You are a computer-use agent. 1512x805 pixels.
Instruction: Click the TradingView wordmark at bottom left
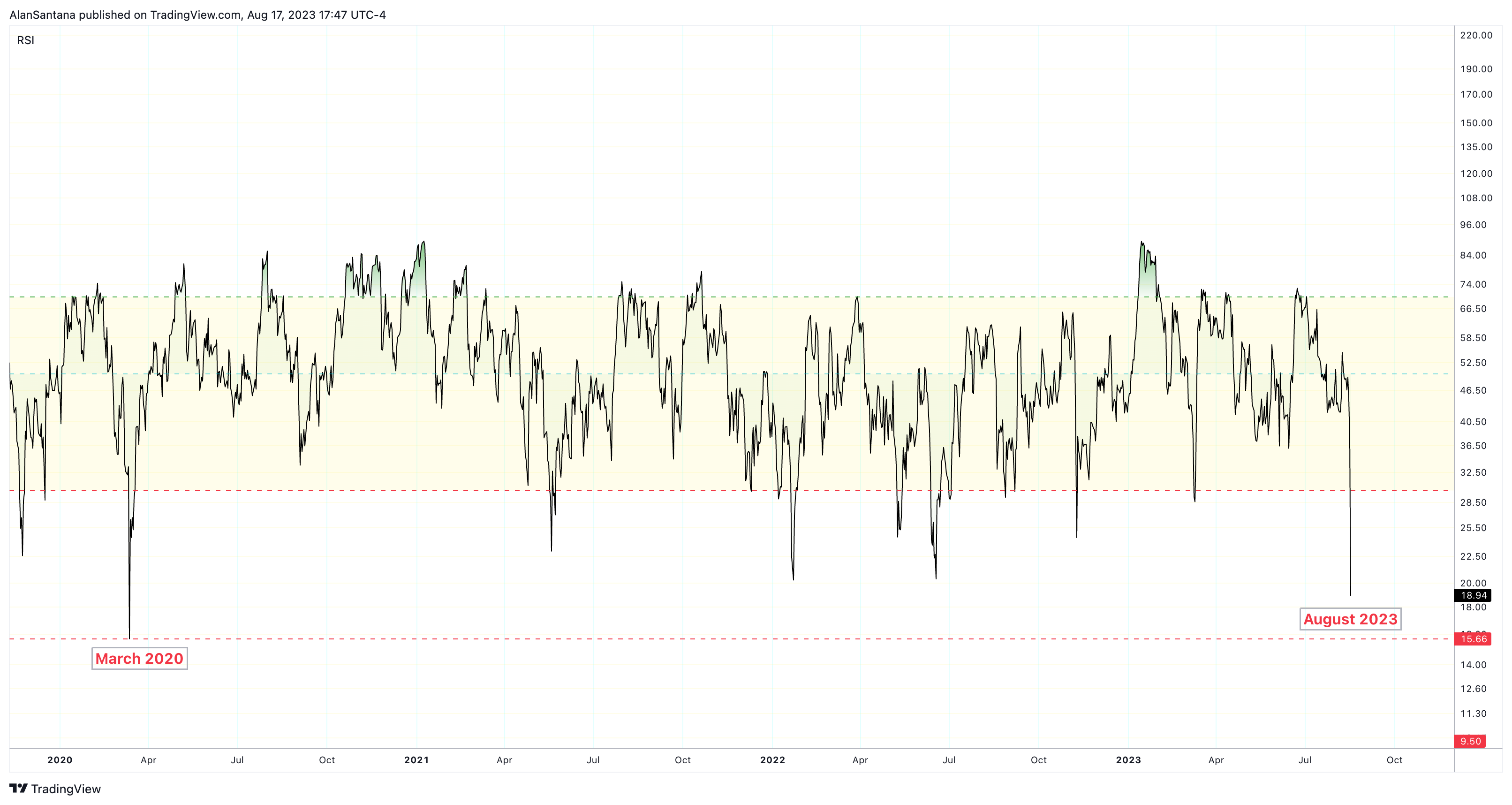(x=66, y=789)
